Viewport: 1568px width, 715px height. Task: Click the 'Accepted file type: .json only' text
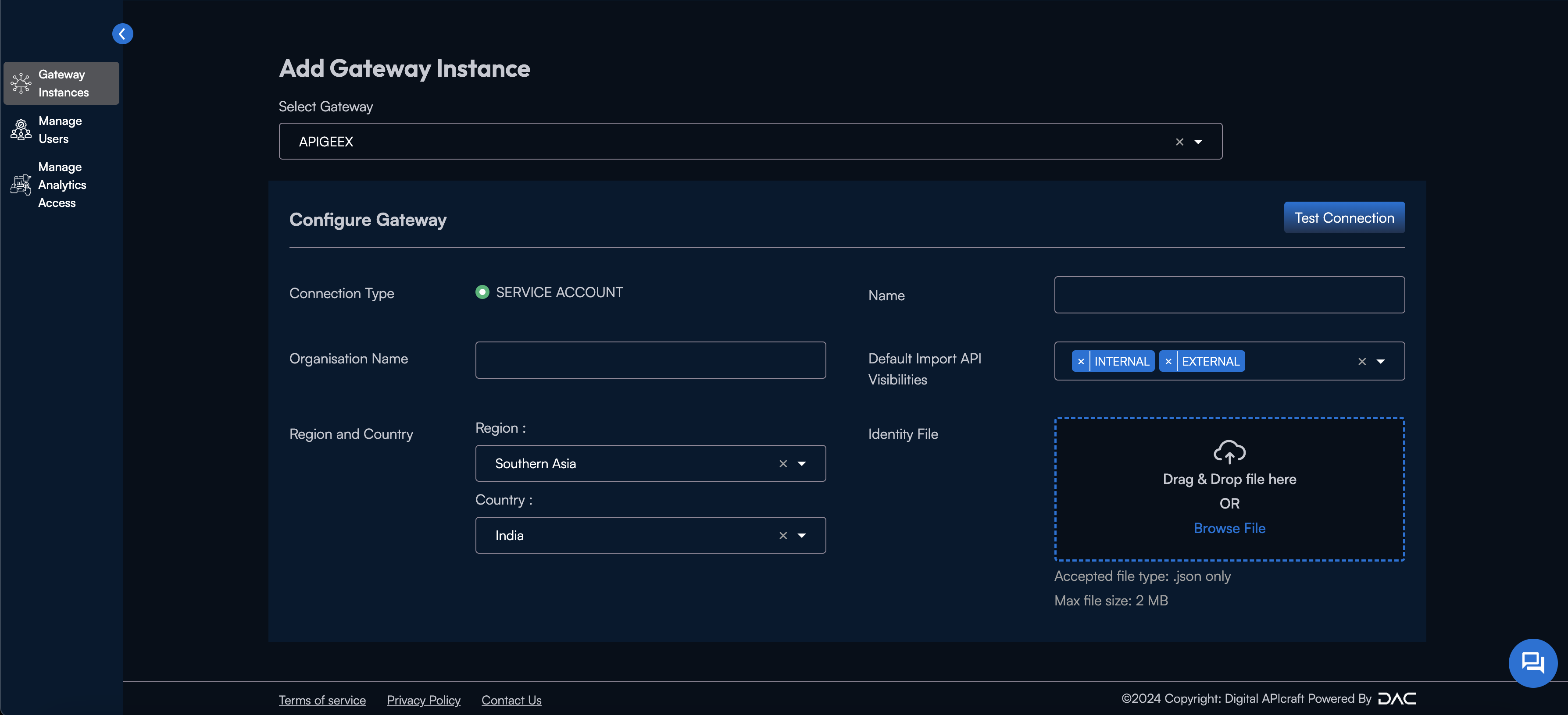(x=1143, y=576)
